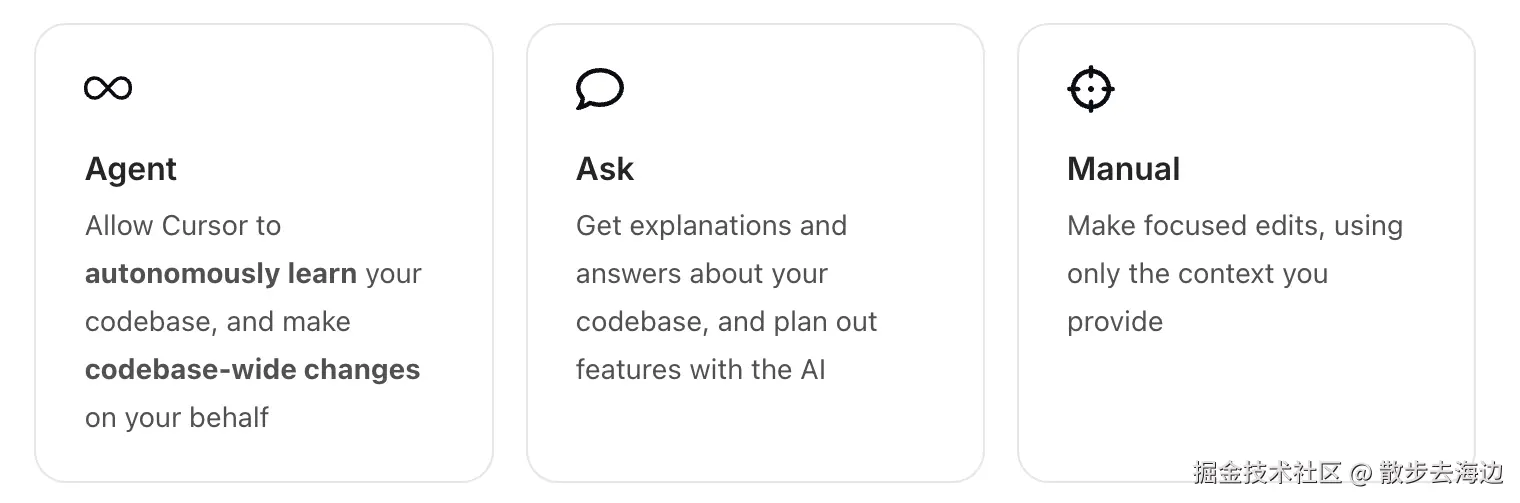The image size is (1520, 503).
Task: Select the Manual heading
Action: point(1124,169)
